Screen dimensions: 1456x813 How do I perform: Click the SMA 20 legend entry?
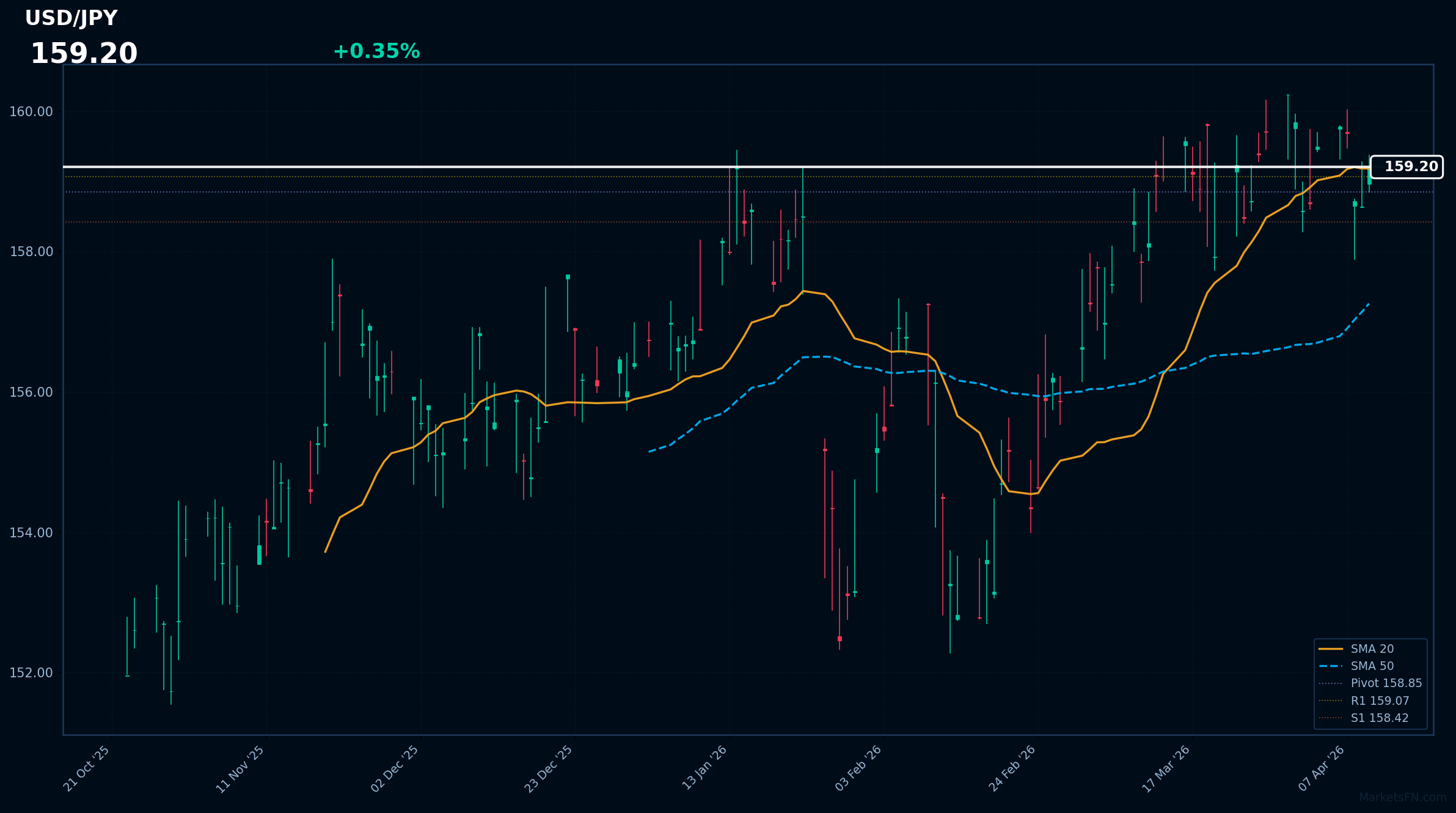pos(1372,649)
